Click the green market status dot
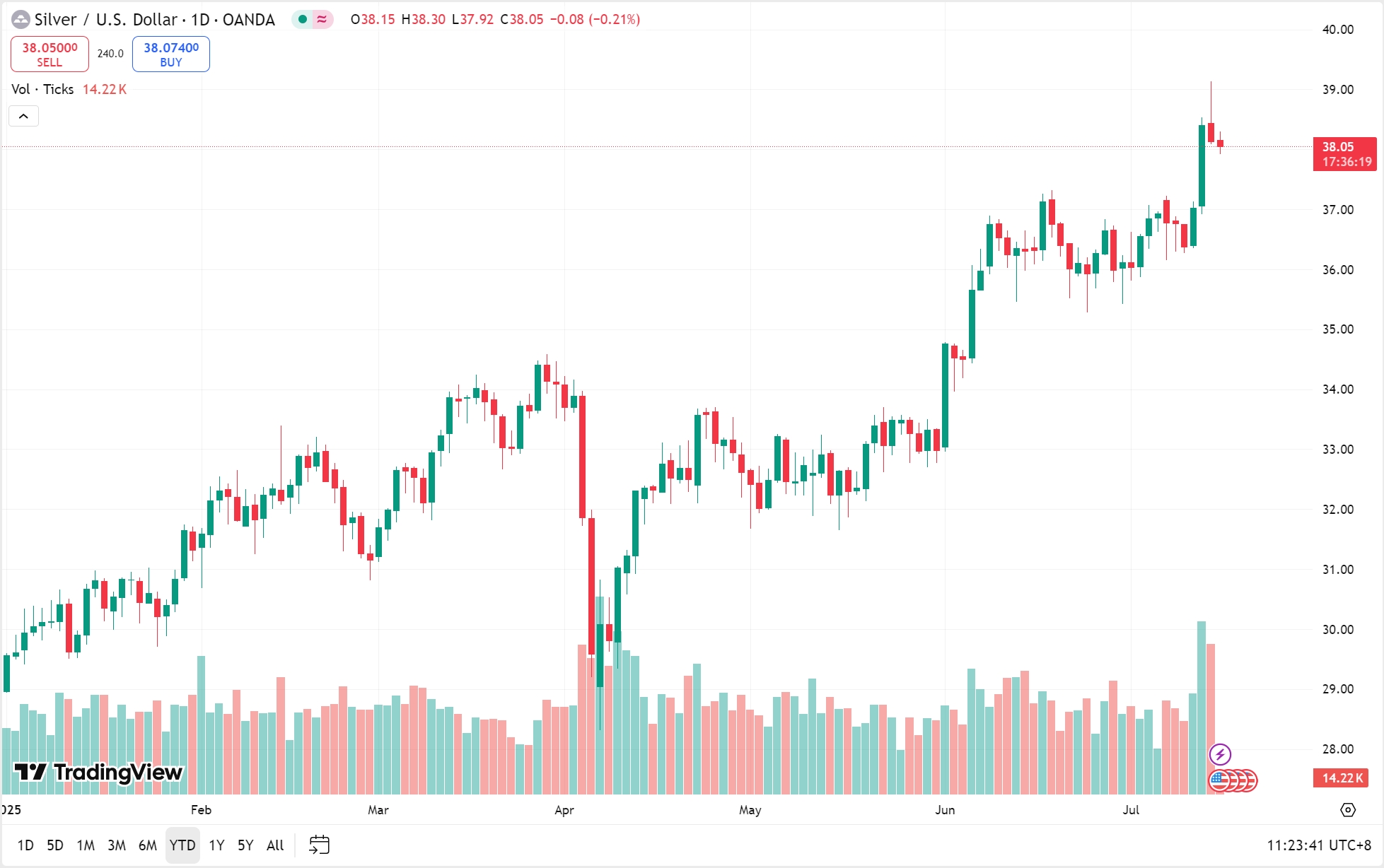Screen dimensions: 1384x868 click(x=303, y=20)
